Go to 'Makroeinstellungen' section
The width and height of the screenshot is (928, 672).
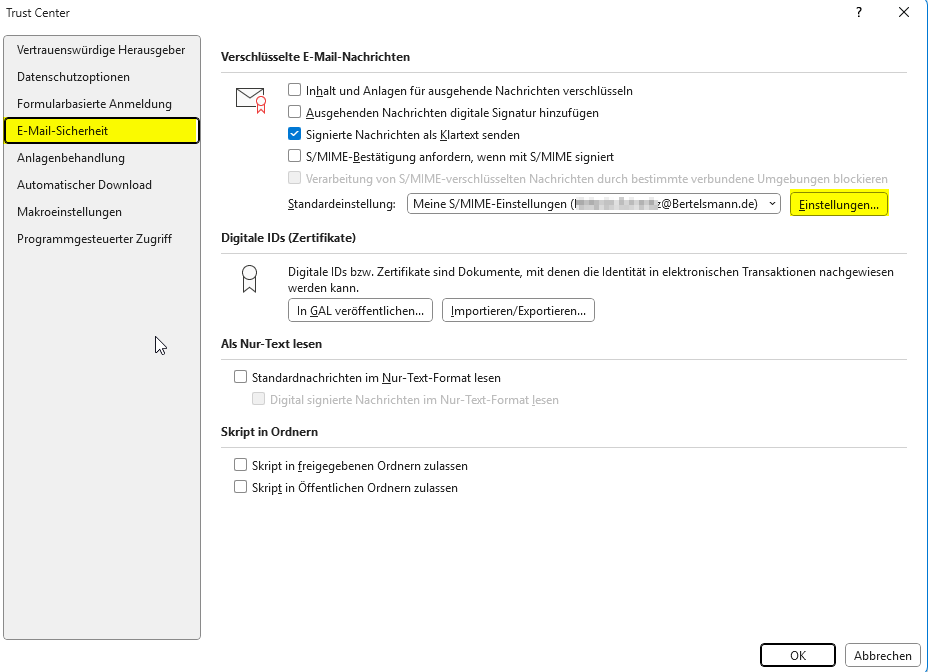69,212
